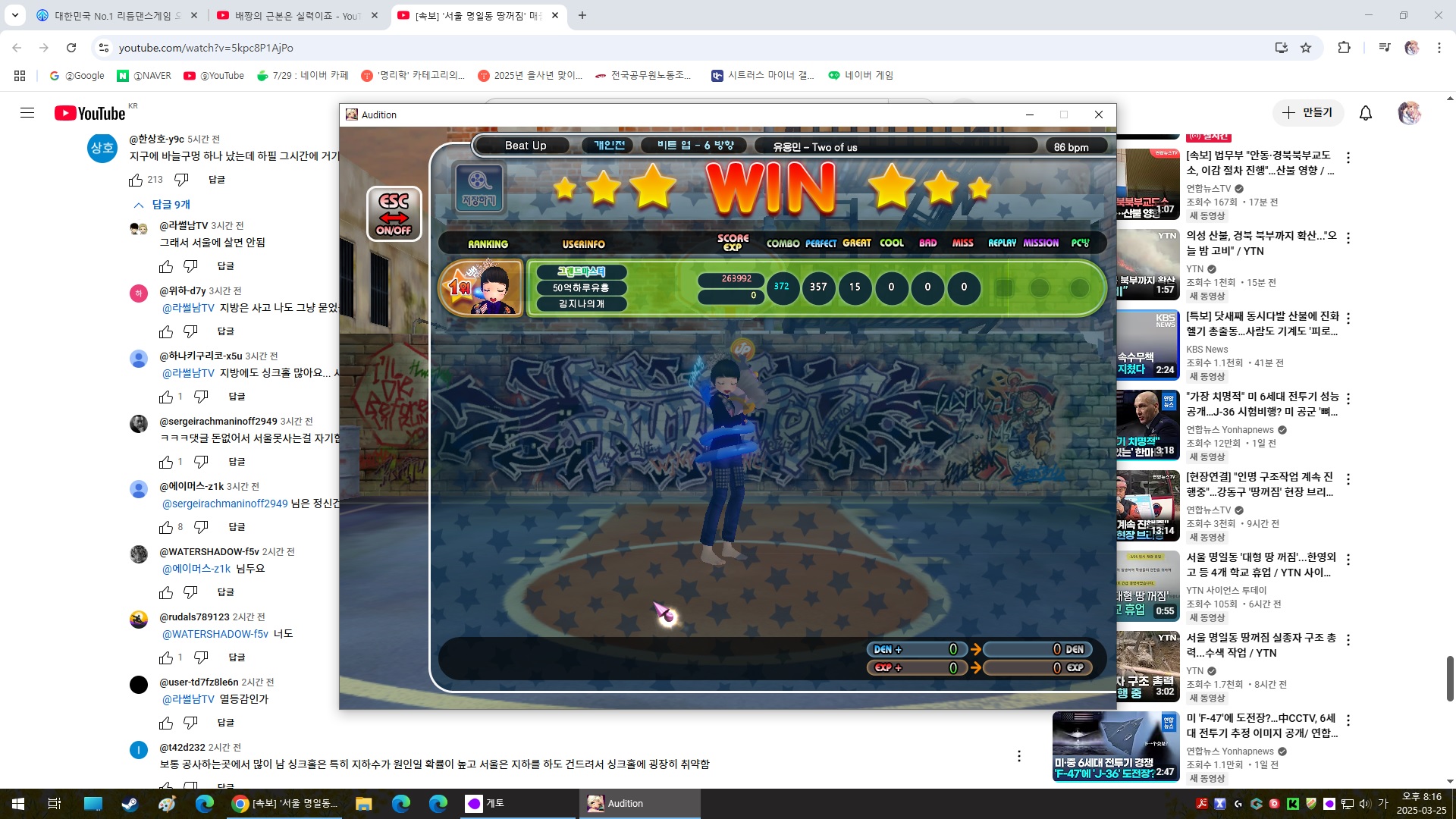Open the YouTube hamburger guide menu
Viewport: 1456px width, 819px height.
point(27,113)
